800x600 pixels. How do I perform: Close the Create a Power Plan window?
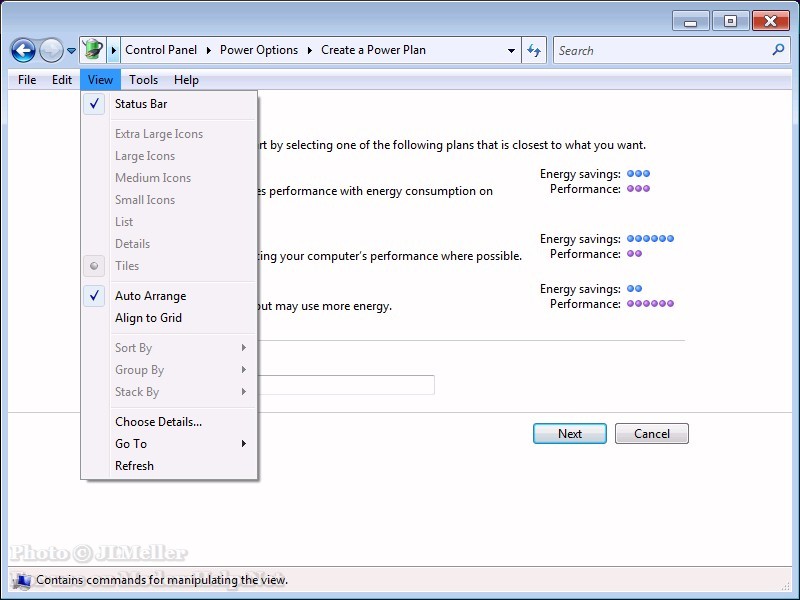pyautogui.click(x=771, y=21)
